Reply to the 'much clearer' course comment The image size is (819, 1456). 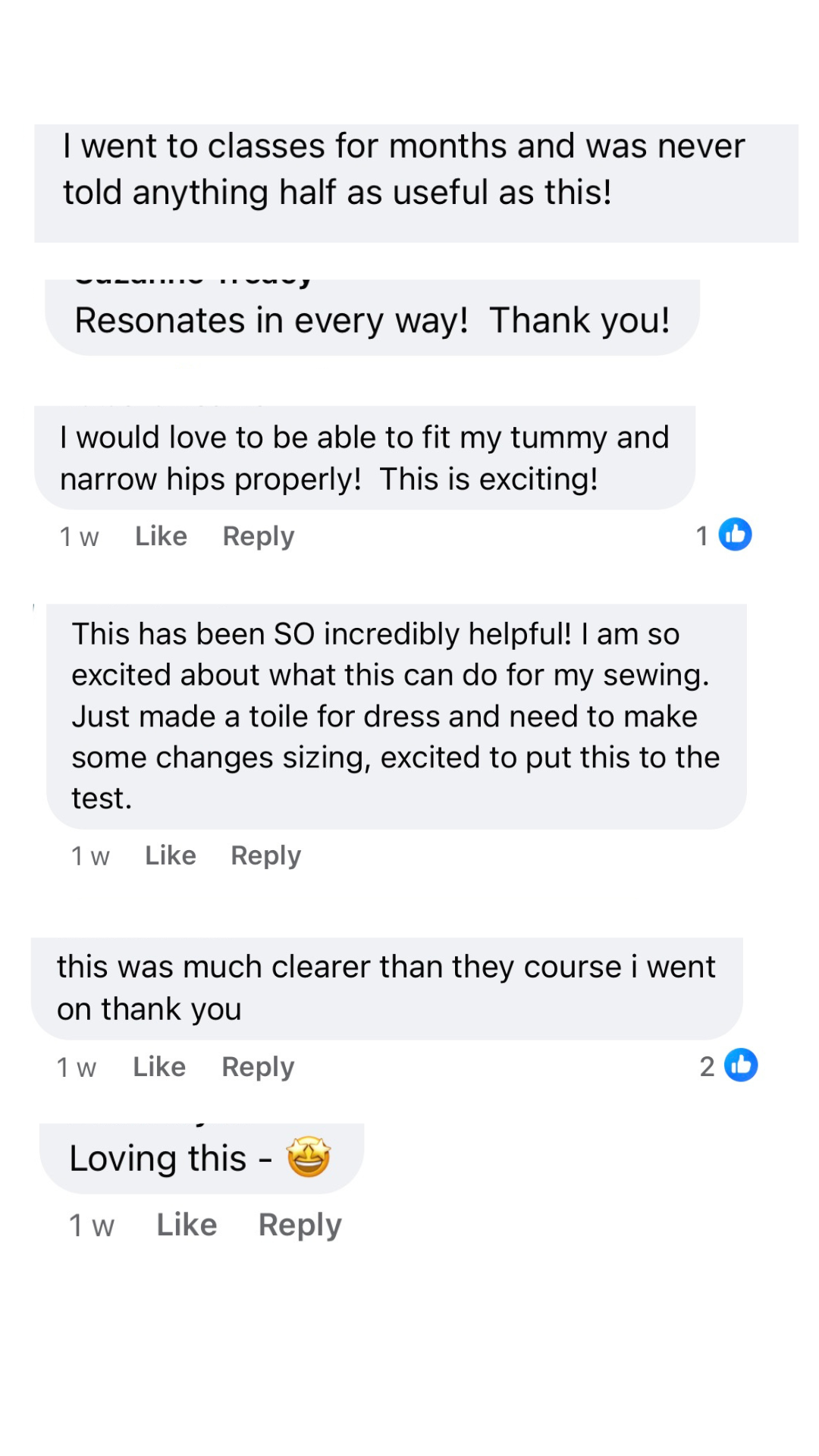click(x=258, y=1067)
